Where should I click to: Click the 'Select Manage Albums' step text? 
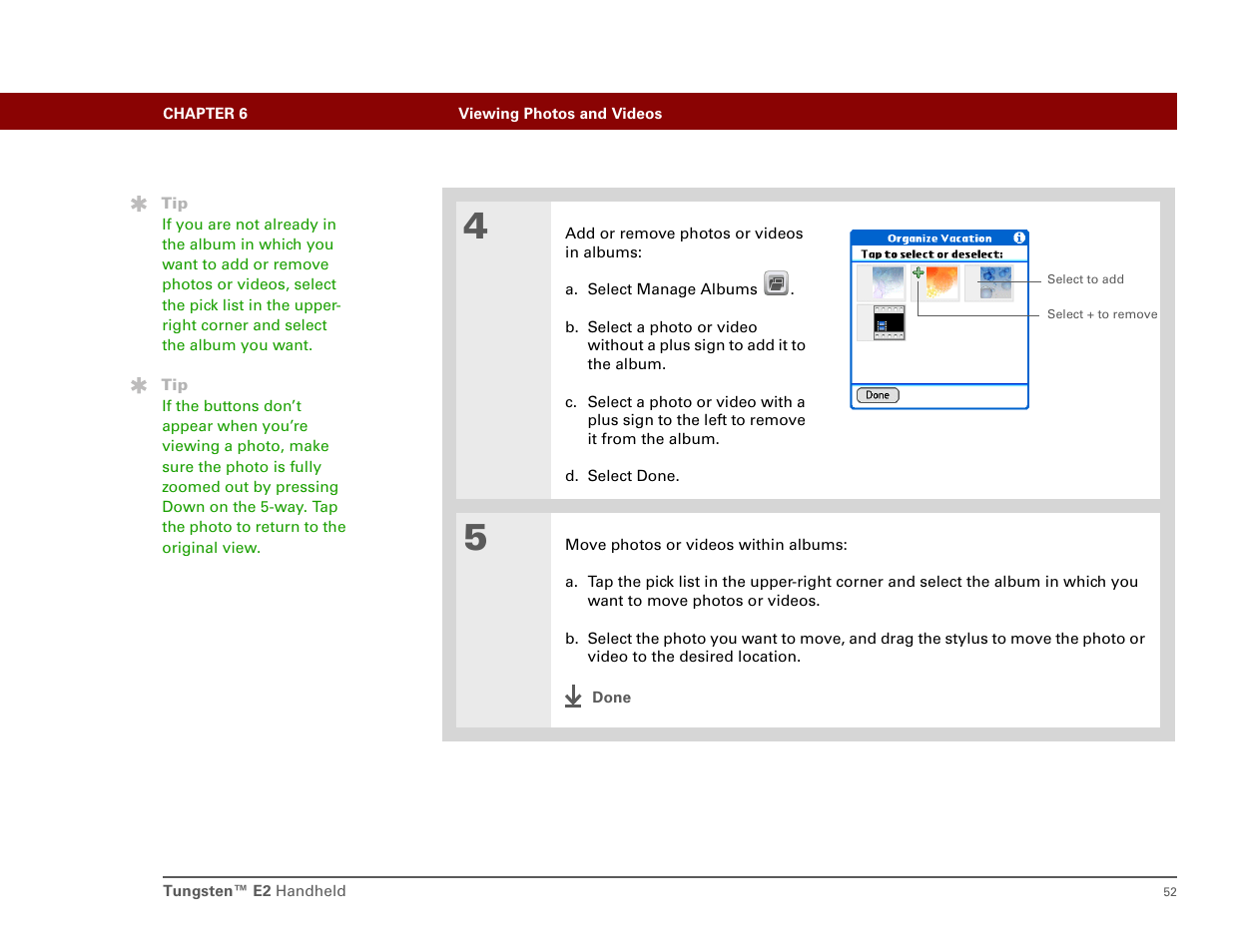click(x=672, y=289)
